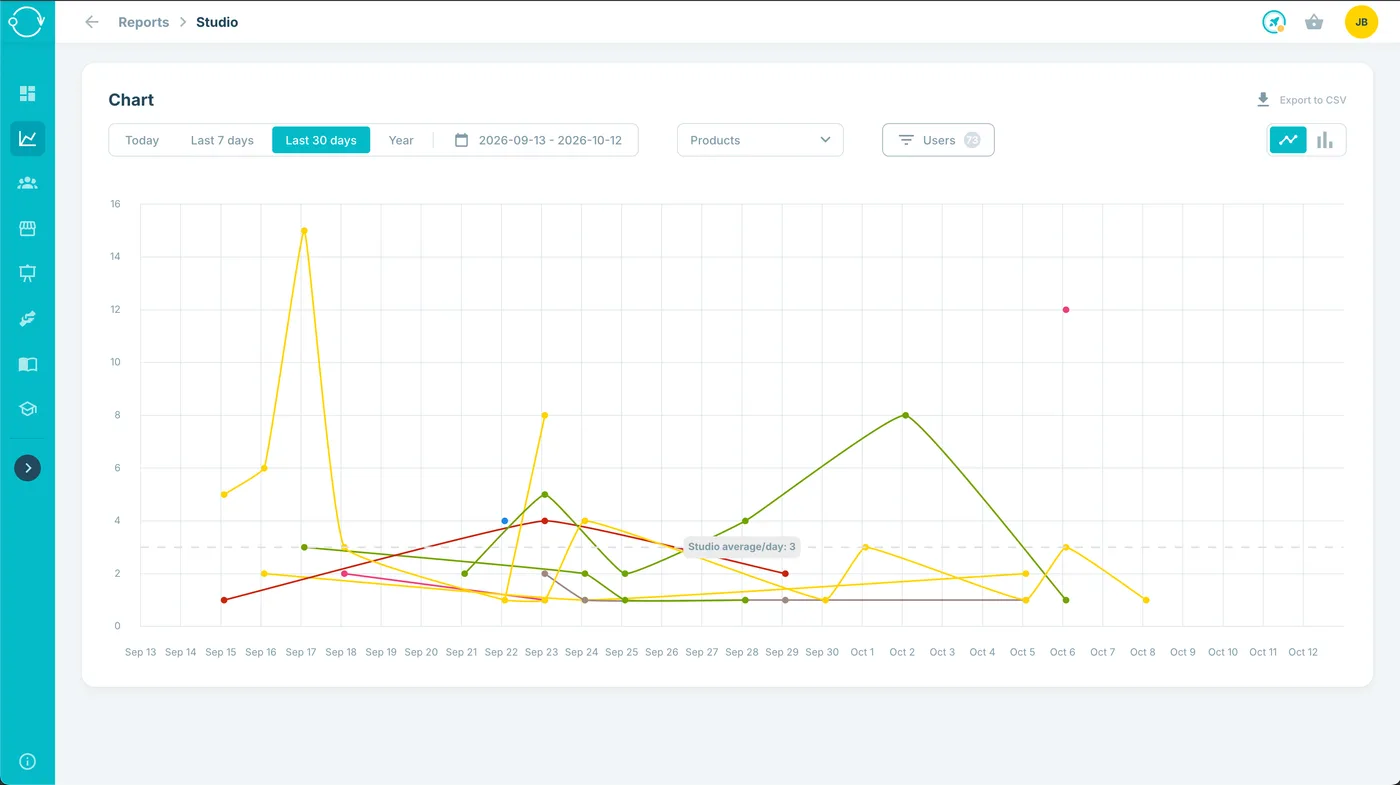The width and height of the screenshot is (1400, 785).
Task: Click the rocket icon in top bar
Action: point(1273,22)
